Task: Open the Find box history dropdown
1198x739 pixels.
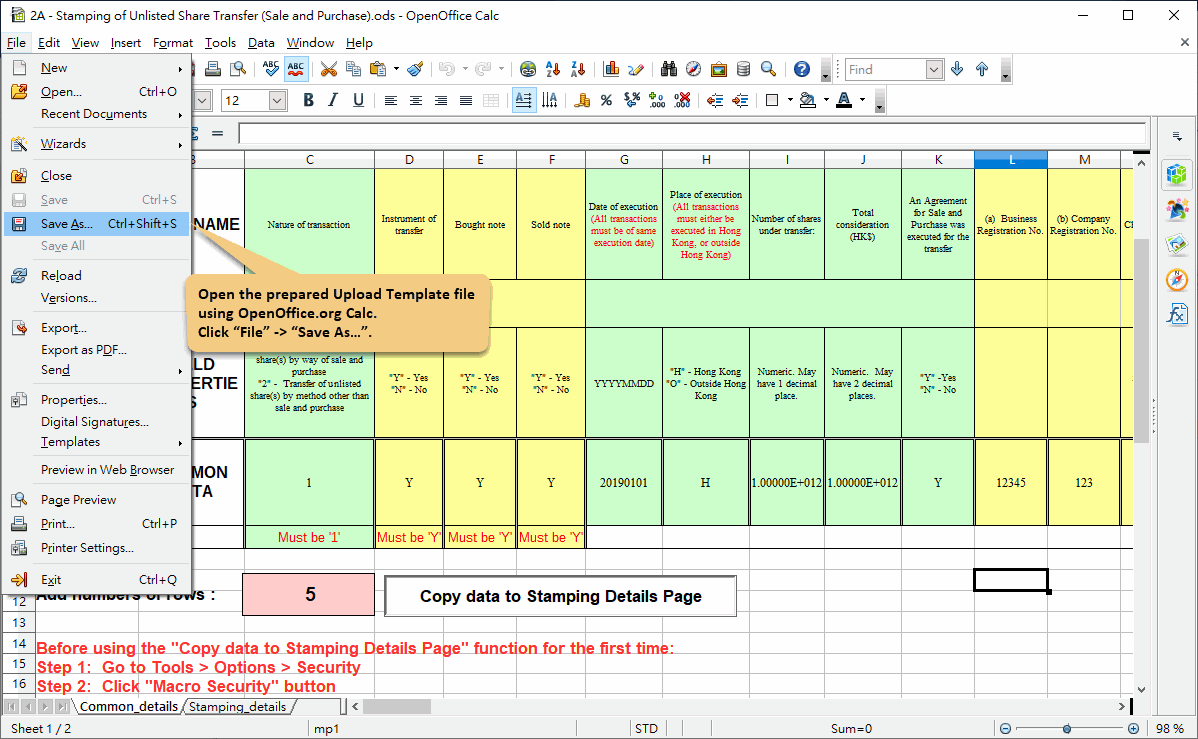Action: coord(934,70)
